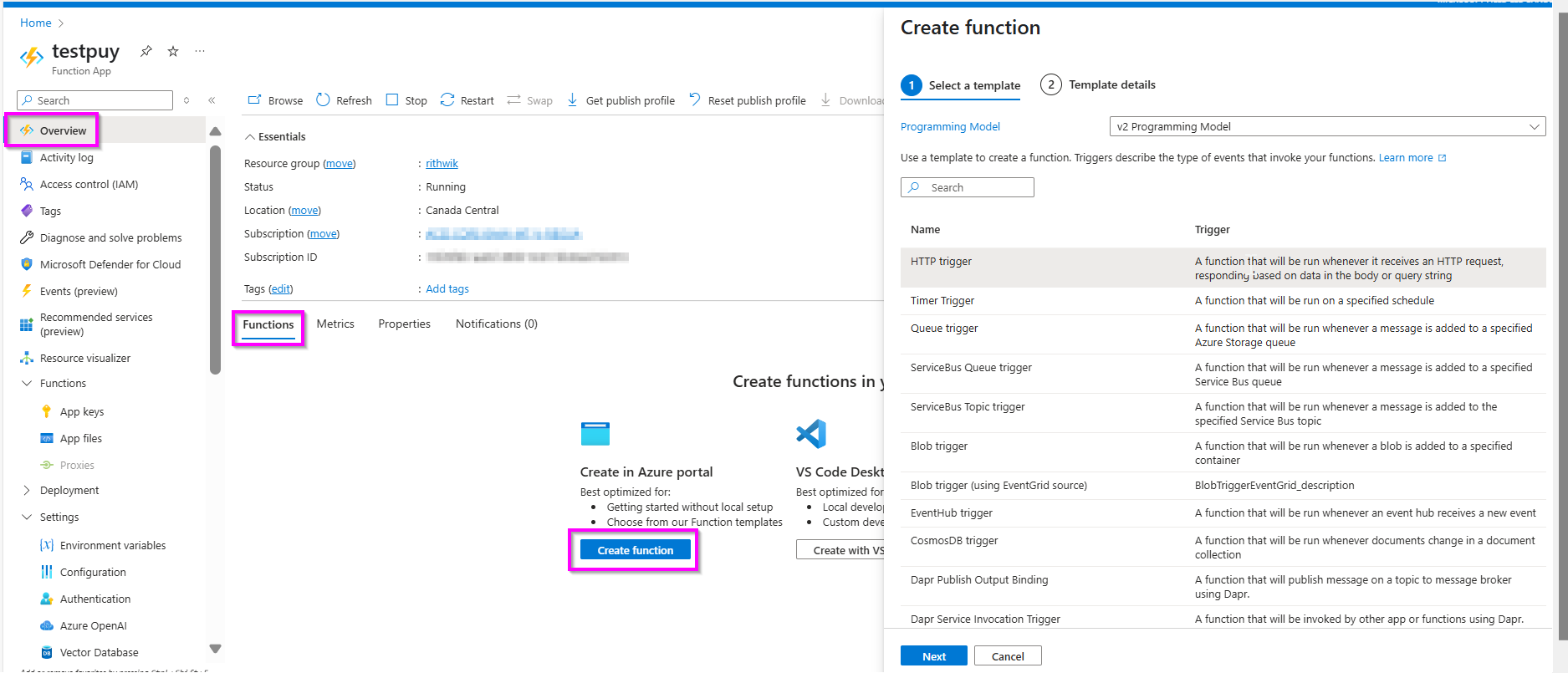Screen dimensions: 1568x673
Task: Select the Queue trigger template
Action: pyautogui.click(x=1223, y=334)
